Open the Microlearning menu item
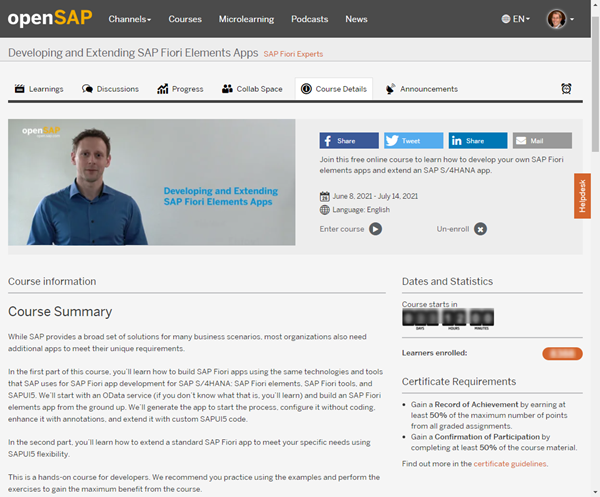Image resolution: width=600 pixels, height=497 pixels. click(245, 19)
